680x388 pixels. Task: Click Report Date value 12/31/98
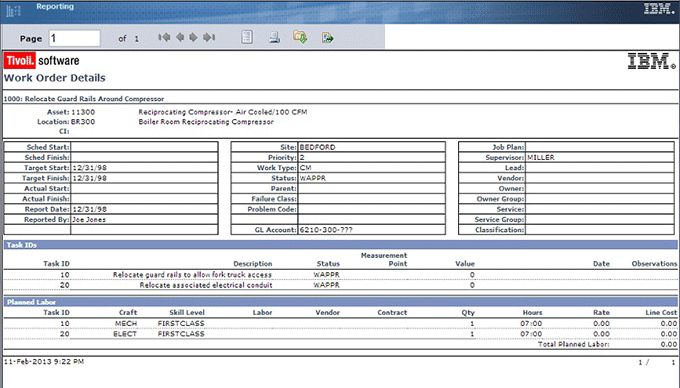coord(90,209)
